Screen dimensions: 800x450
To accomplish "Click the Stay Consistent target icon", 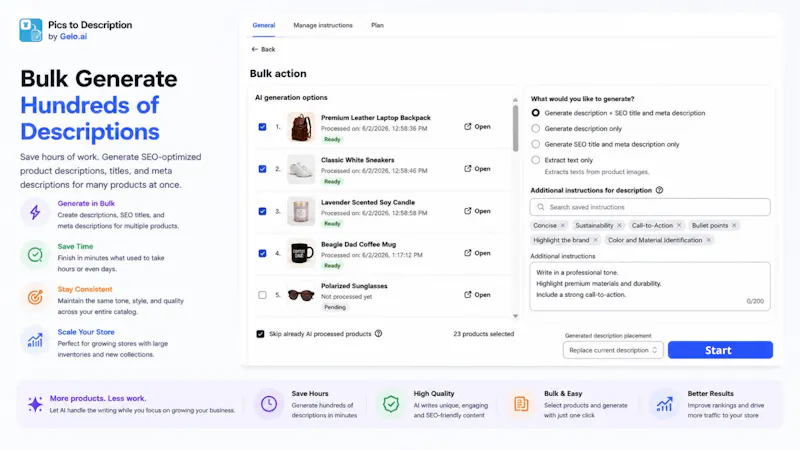I will 35,297.
